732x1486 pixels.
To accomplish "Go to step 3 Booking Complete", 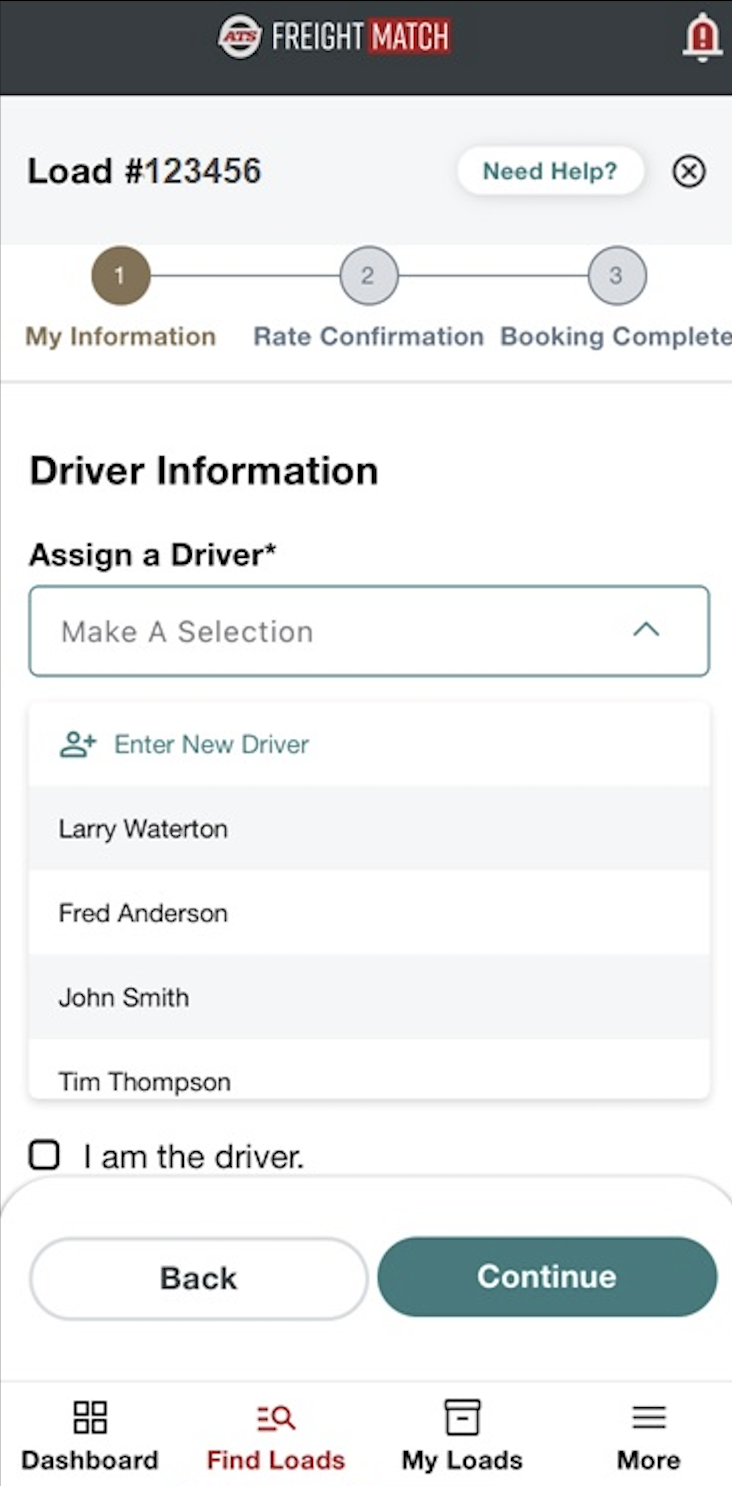I will [616, 276].
